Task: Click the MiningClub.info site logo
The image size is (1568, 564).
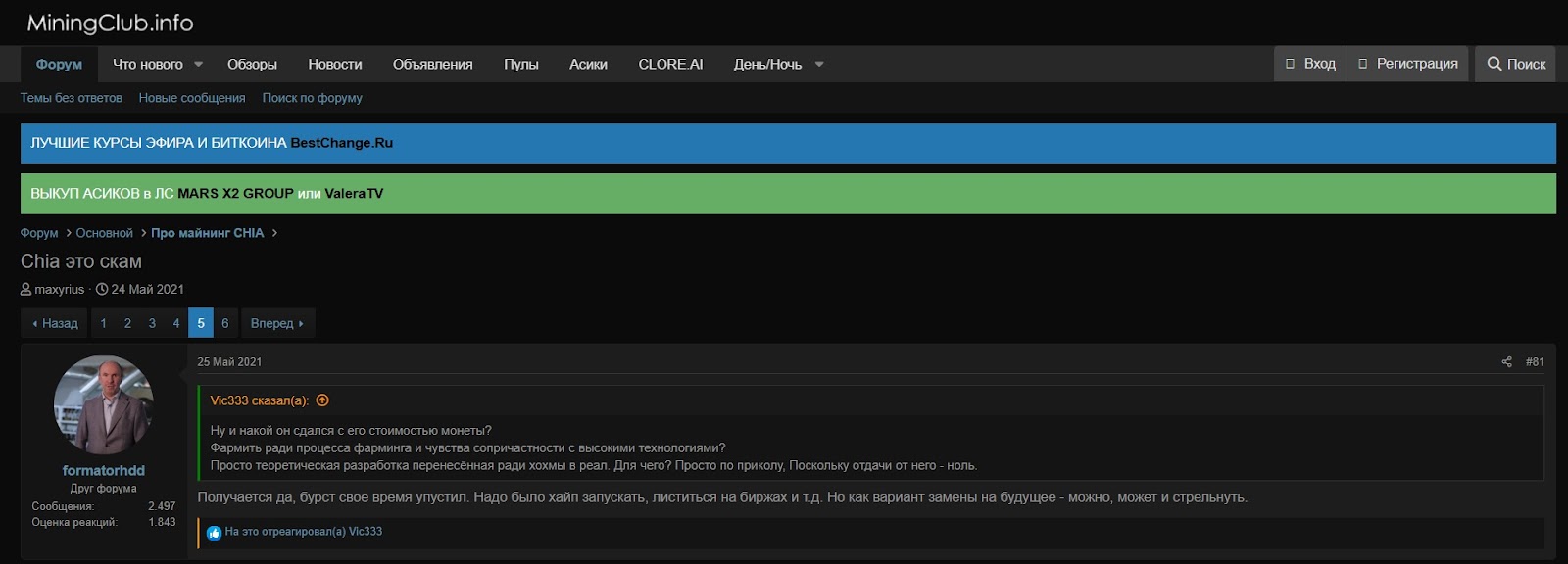Action: point(110,23)
